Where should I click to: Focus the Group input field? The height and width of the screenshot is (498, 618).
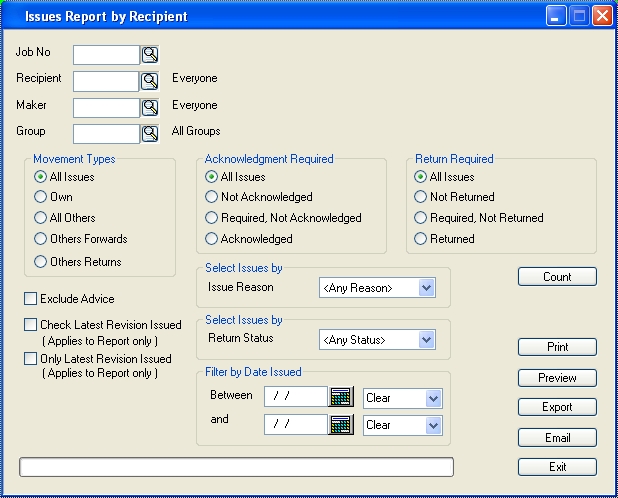(x=106, y=134)
